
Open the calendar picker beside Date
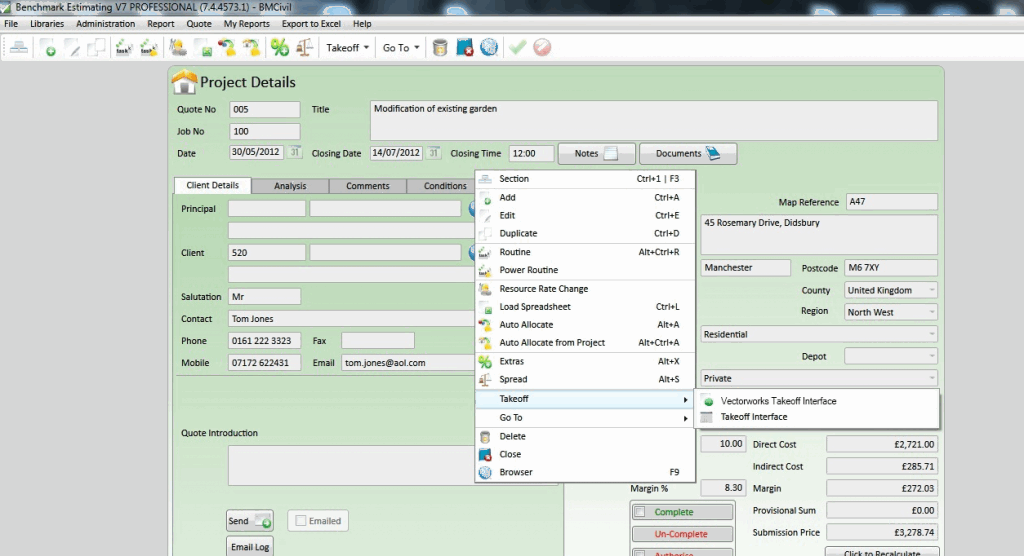[x=295, y=152]
